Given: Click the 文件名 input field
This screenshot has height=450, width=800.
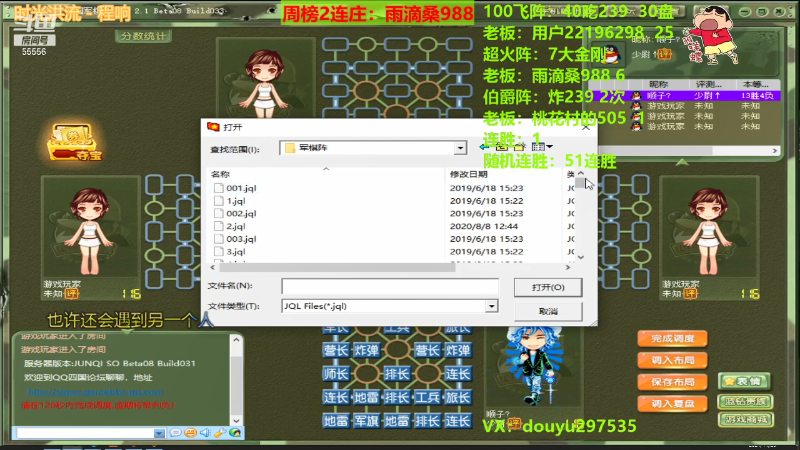Looking at the screenshot, I should (390, 286).
